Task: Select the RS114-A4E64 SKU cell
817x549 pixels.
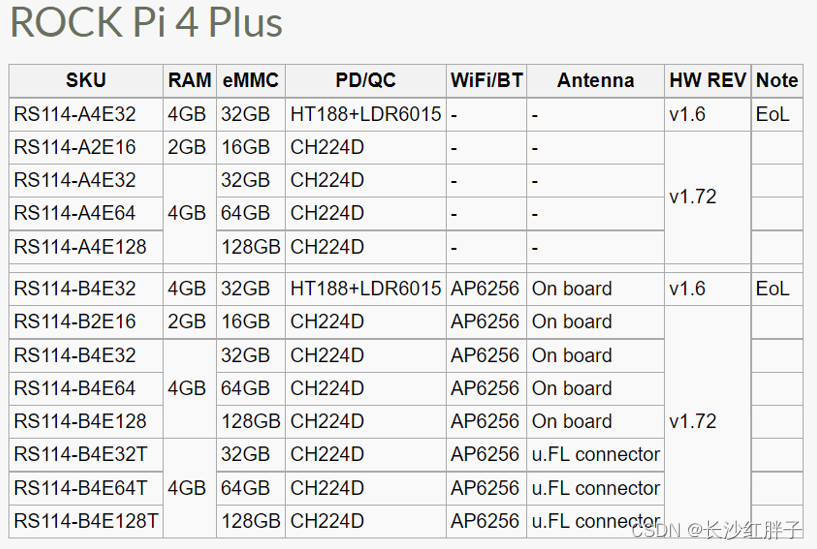Action: point(75,213)
